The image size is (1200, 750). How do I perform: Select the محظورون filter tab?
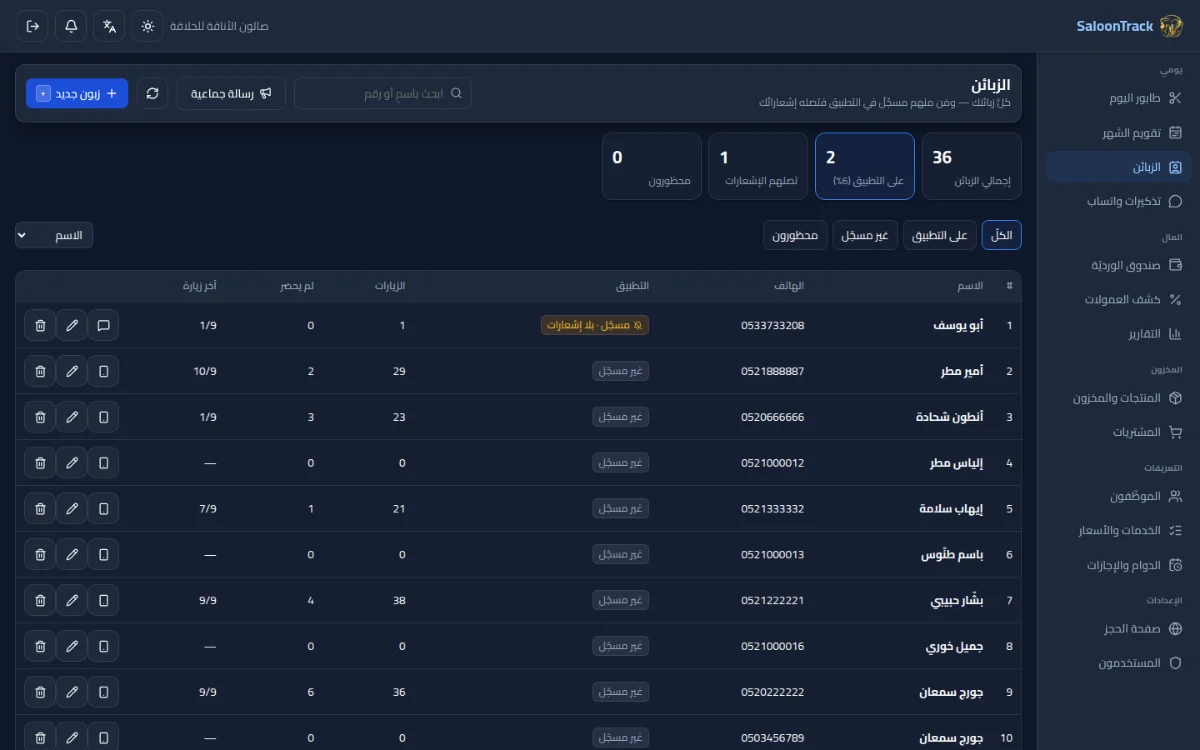click(795, 235)
